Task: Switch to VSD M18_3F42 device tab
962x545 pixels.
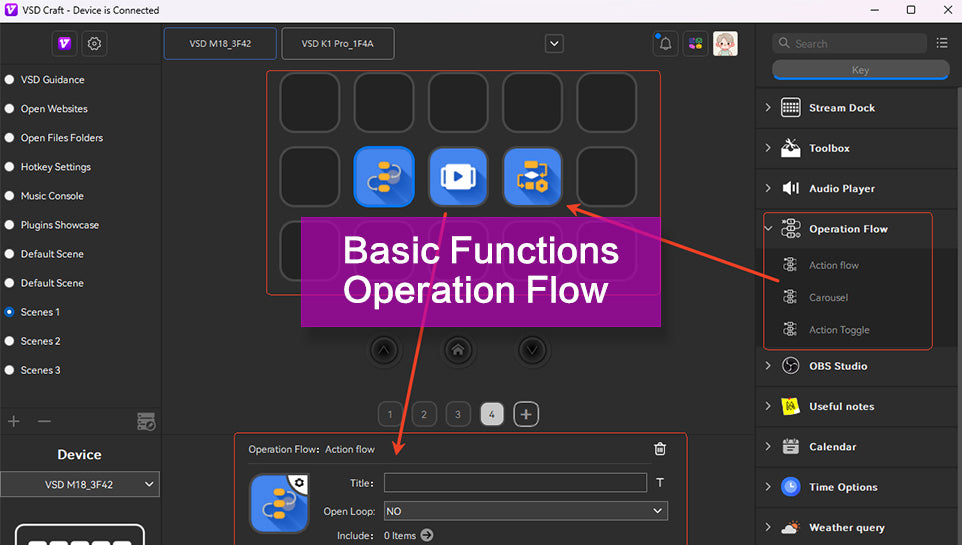Action: click(x=220, y=44)
